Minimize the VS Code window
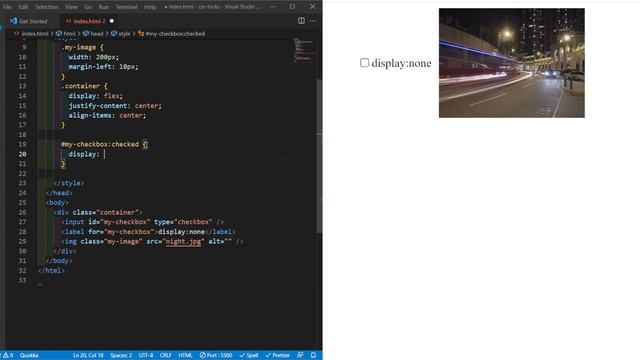Screen dimensions: 640x360 click(272, 7)
